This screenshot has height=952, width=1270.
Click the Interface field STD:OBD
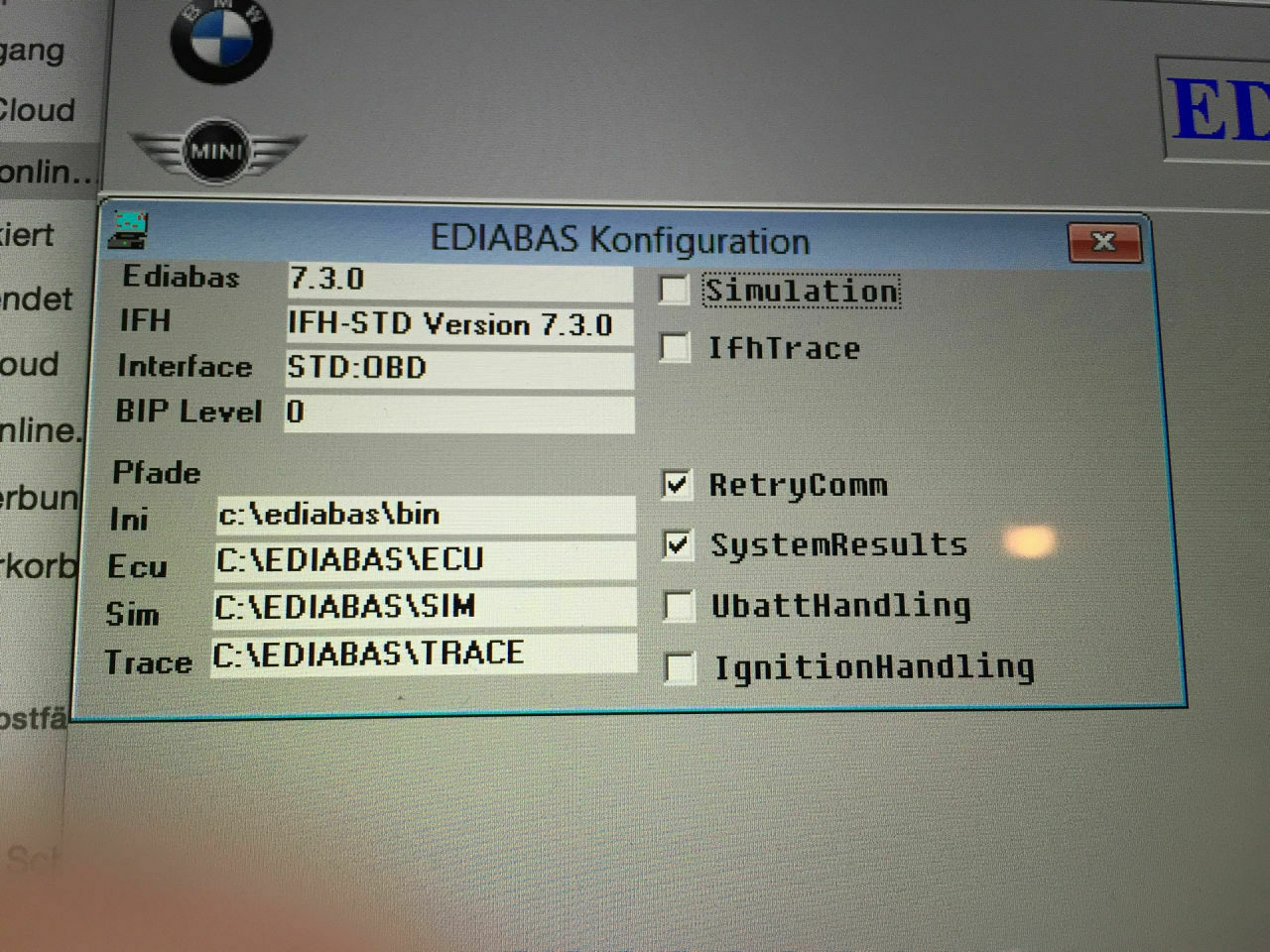tap(459, 369)
